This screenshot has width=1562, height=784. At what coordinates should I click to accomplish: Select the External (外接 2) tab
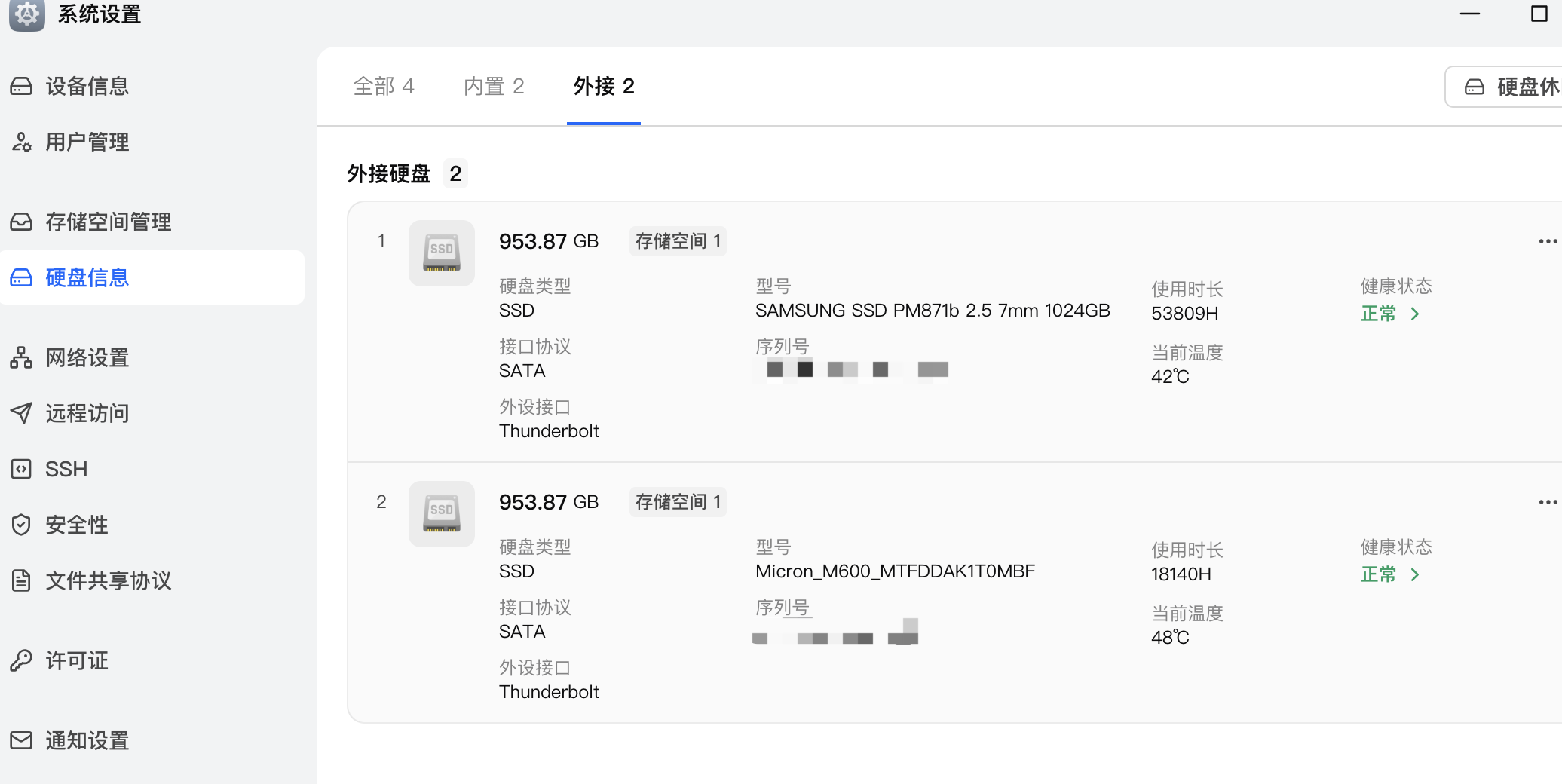click(x=603, y=87)
